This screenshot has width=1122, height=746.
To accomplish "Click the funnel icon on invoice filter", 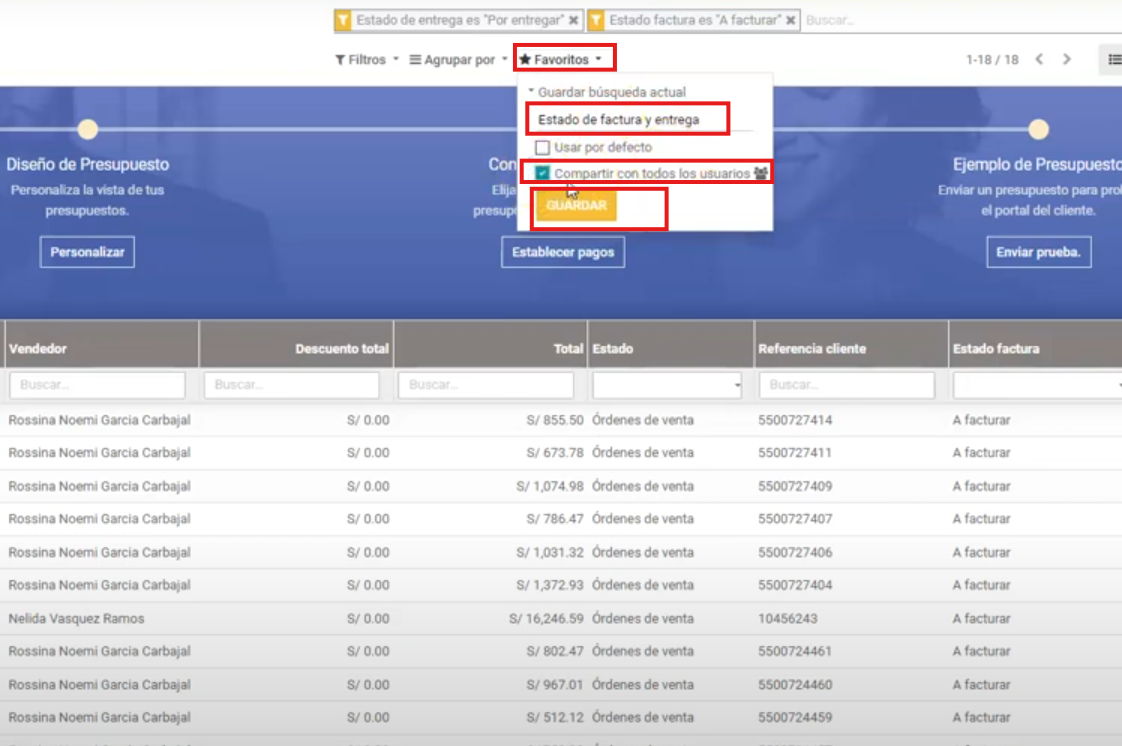I will (595, 20).
